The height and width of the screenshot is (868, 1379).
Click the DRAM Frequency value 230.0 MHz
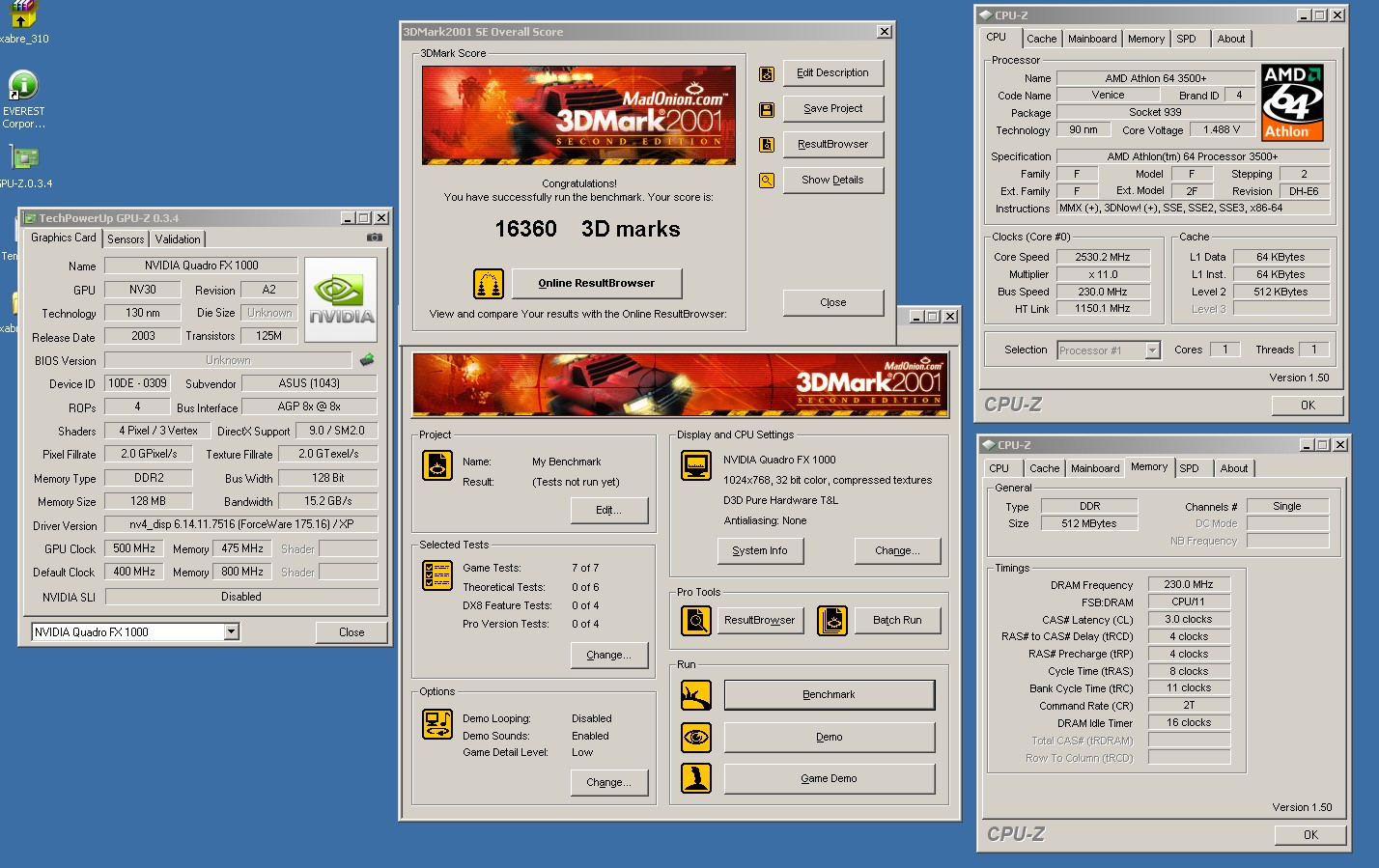(1189, 585)
